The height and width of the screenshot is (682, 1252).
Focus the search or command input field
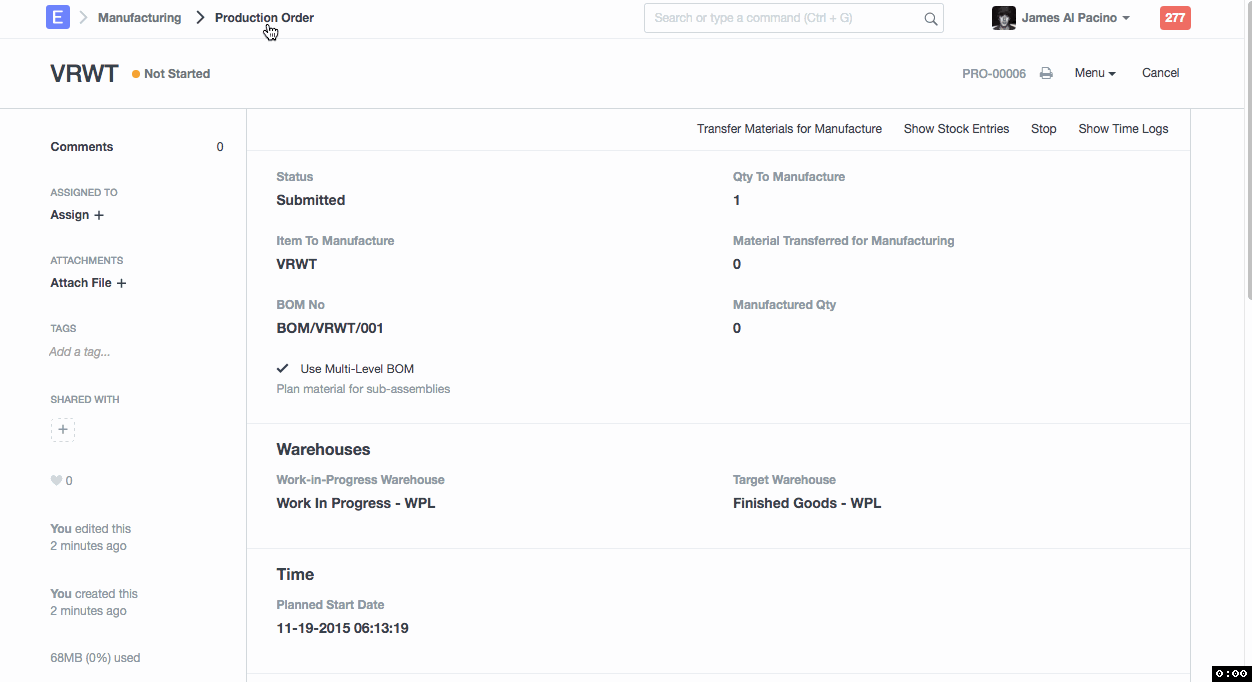785,18
